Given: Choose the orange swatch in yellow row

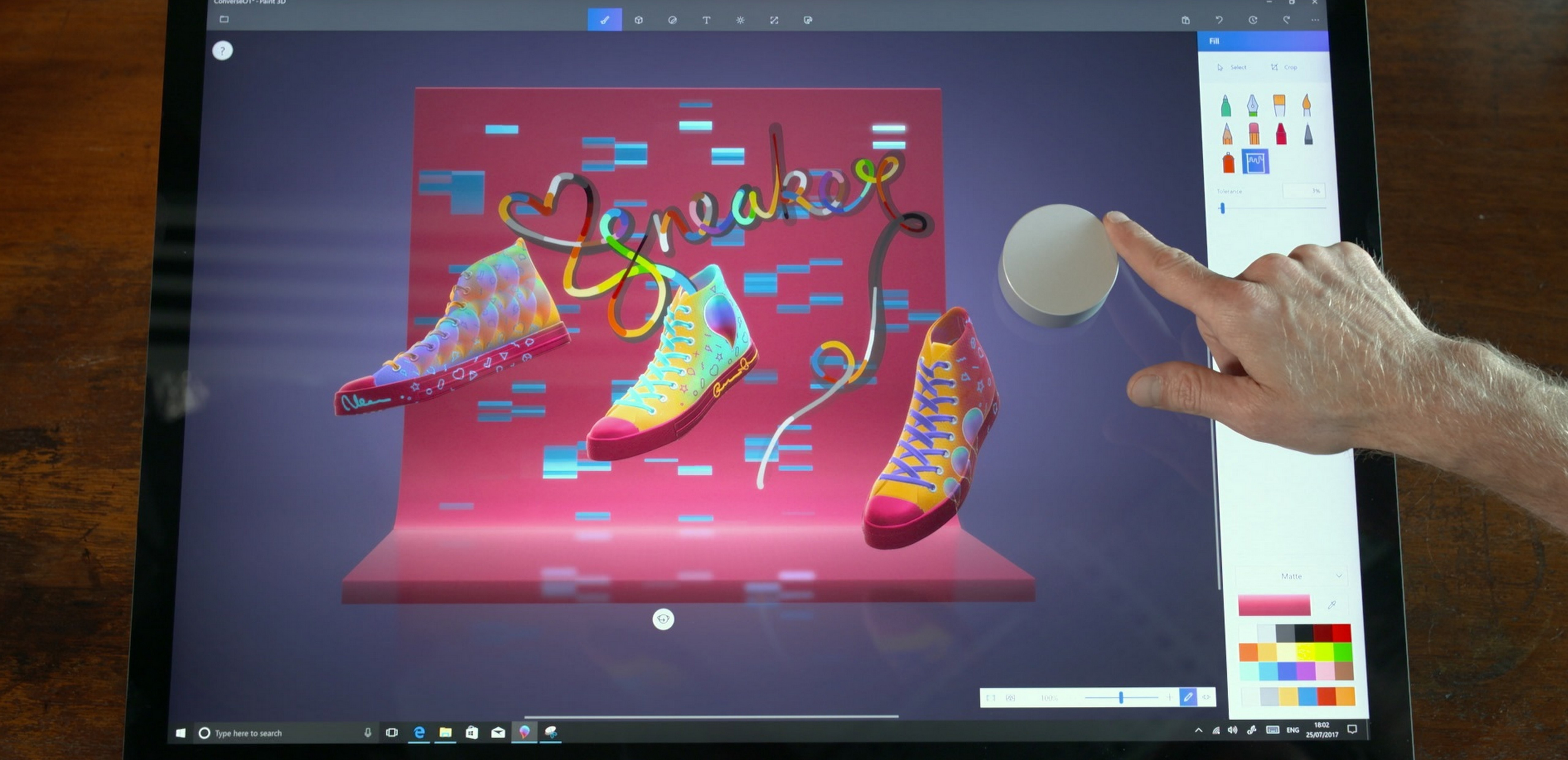Looking at the screenshot, I should coord(1249,652).
